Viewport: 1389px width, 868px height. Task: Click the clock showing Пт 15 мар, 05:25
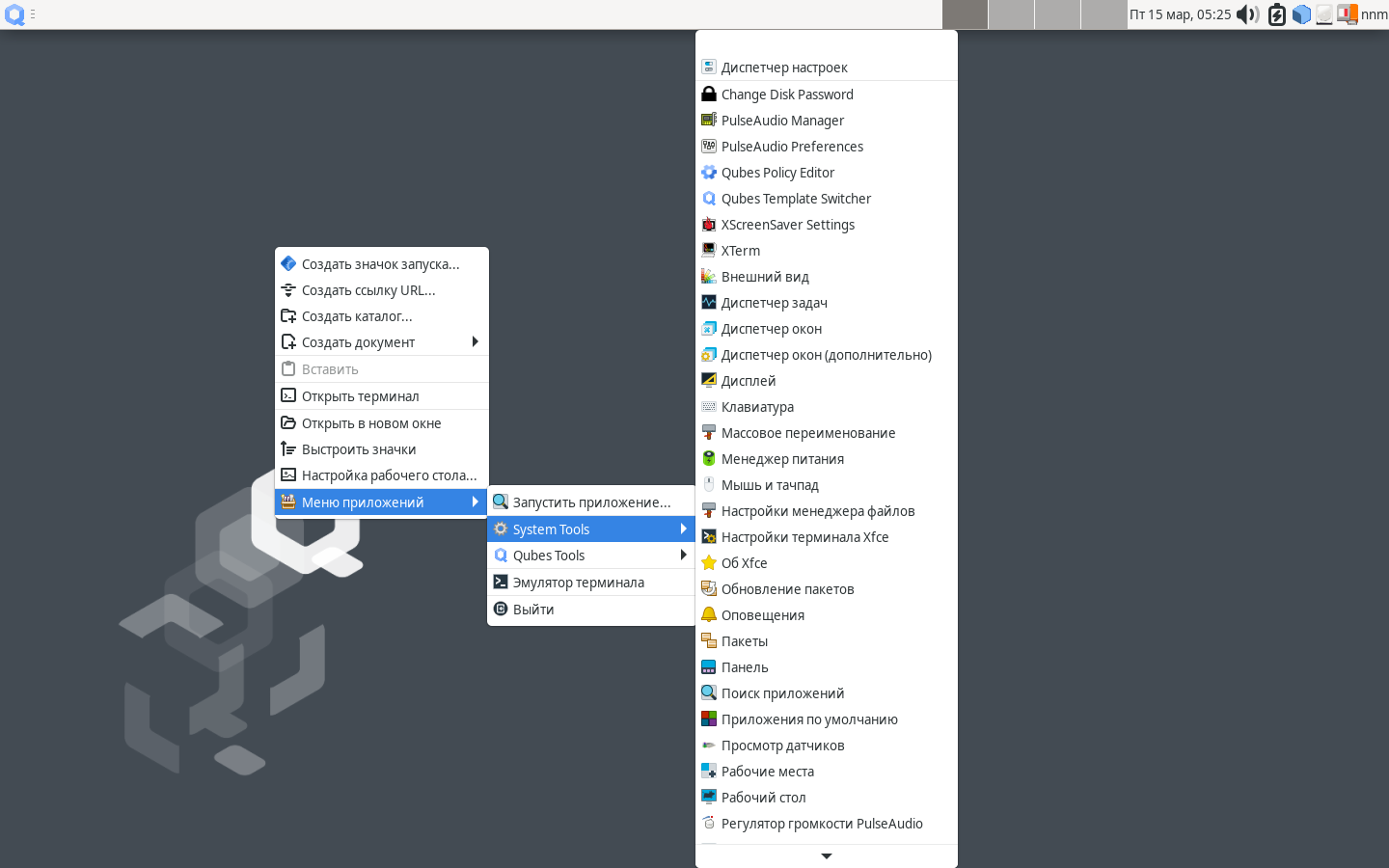pos(1180,14)
